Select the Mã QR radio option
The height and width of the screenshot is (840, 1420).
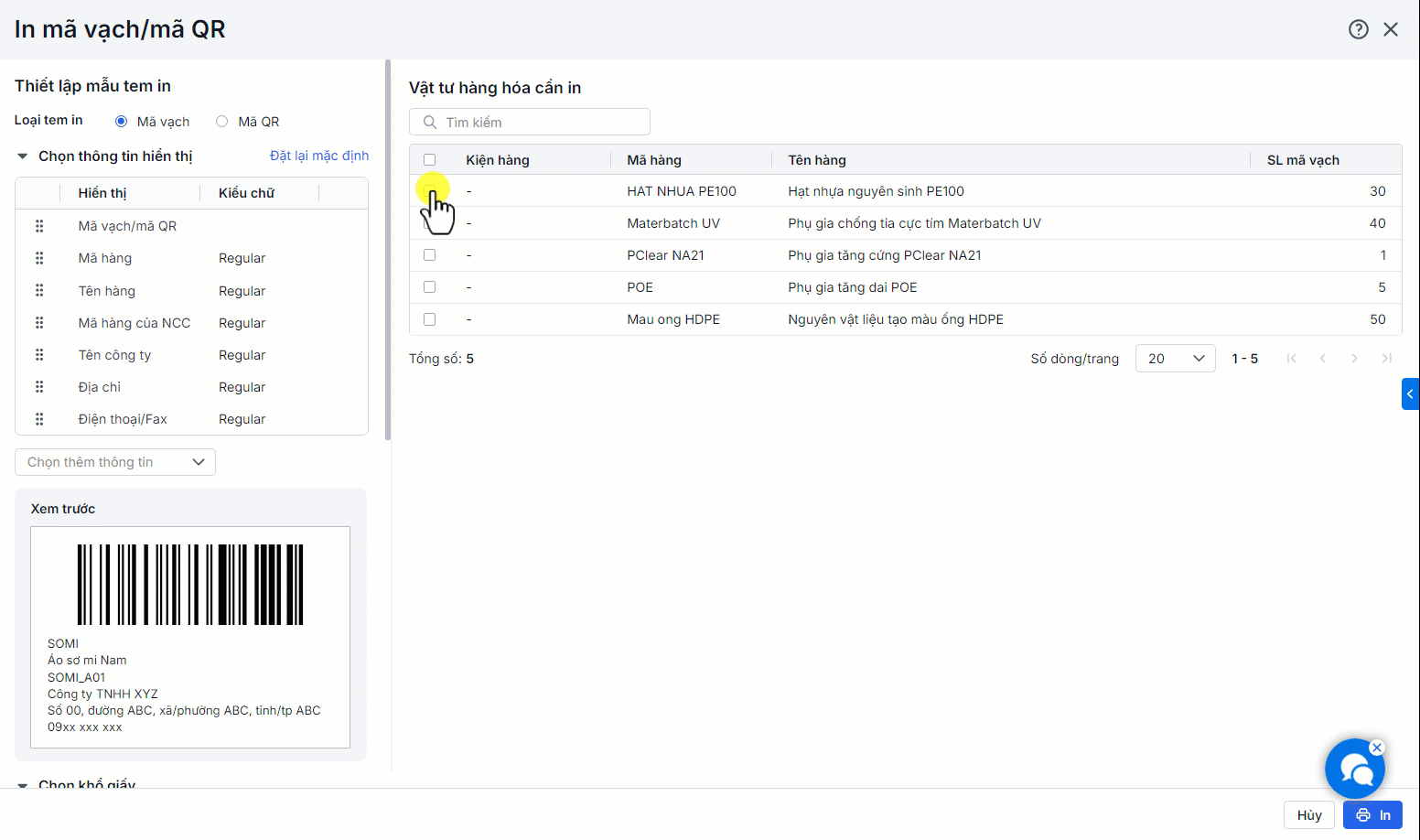[222, 122]
